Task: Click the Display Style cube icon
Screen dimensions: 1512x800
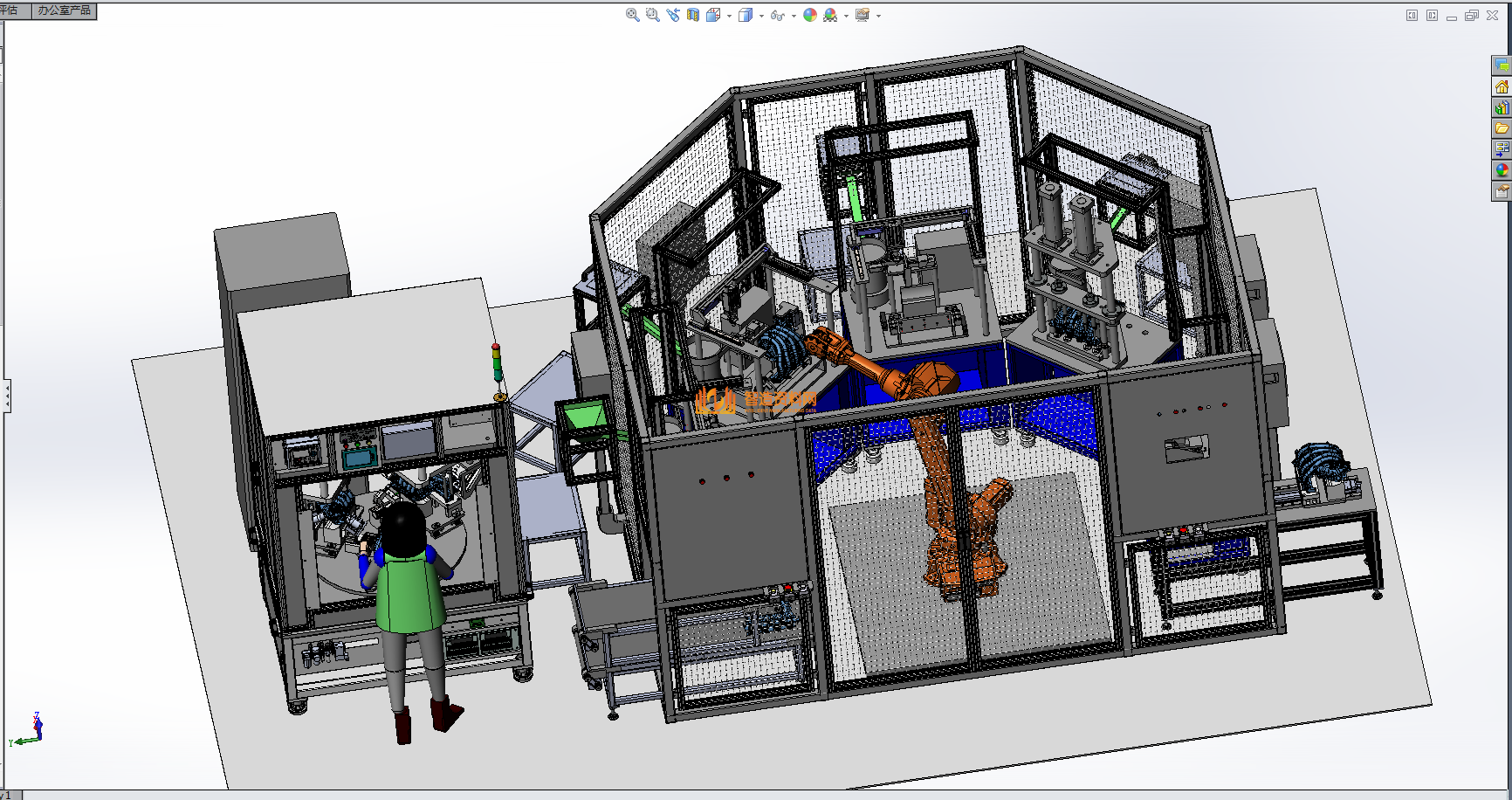Action: click(x=745, y=15)
